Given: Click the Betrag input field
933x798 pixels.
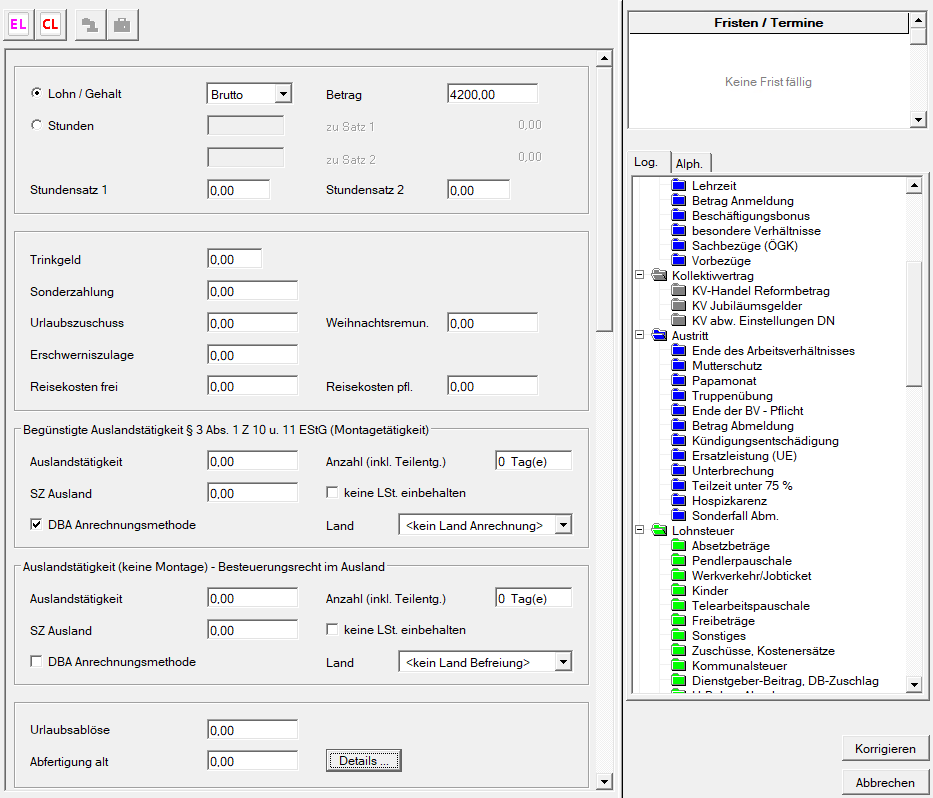Looking at the screenshot, I should tap(492, 94).
